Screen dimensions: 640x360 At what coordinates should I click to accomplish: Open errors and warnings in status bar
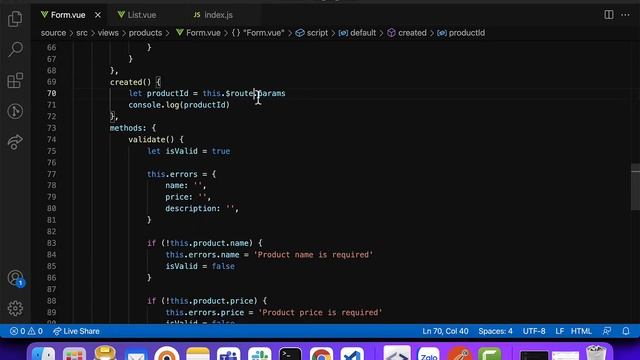click(26, 331)
